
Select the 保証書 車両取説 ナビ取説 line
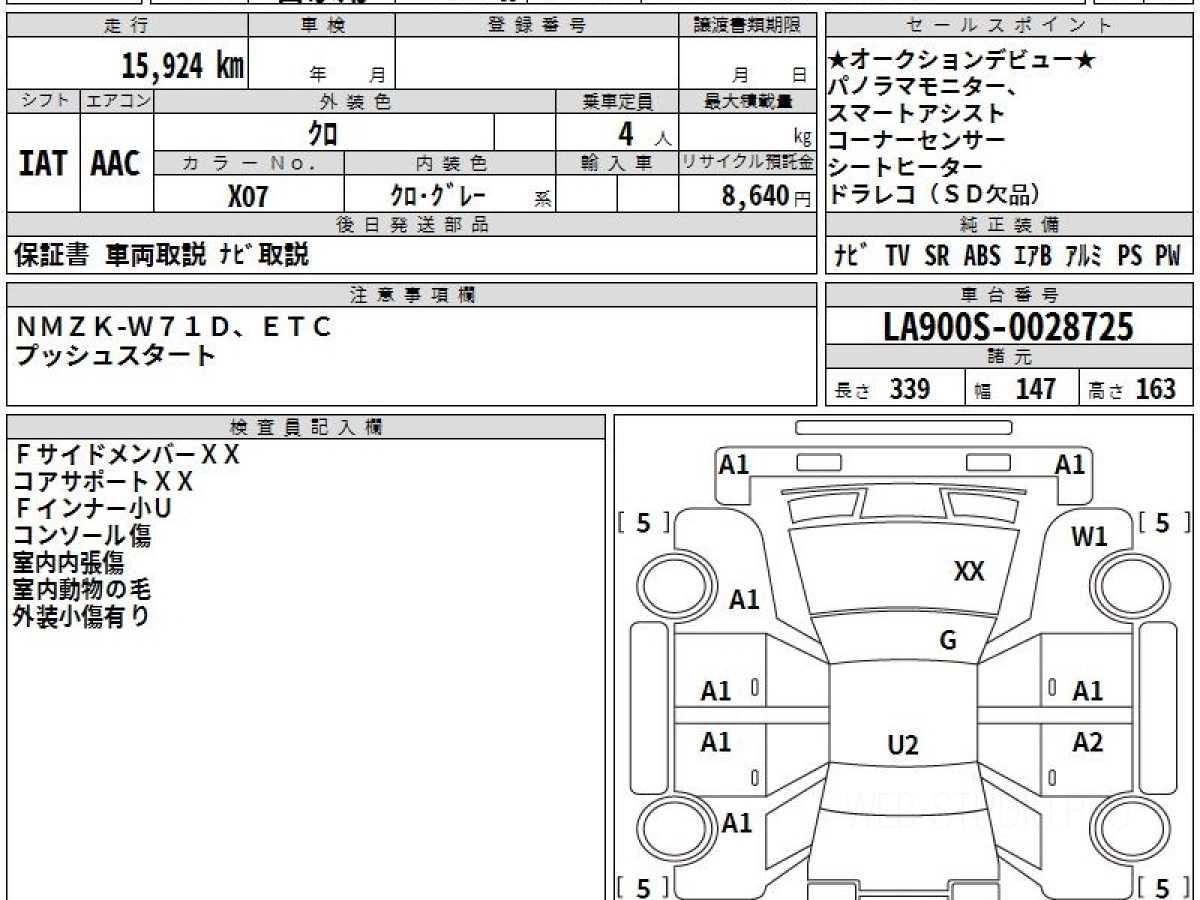162,254
